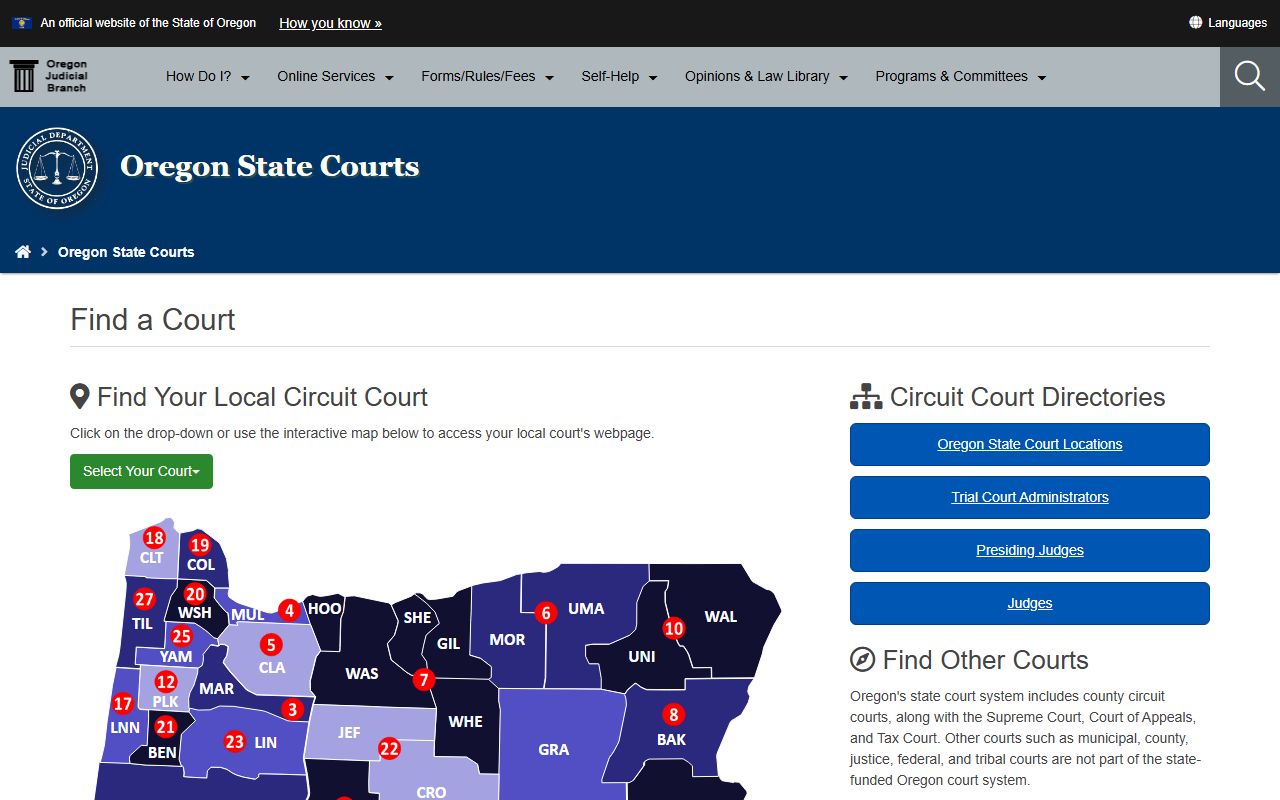Select map marker 8 for Baker
This screenshot has width=1280, height=800.
pyautogui.click(x=673, y=715)
